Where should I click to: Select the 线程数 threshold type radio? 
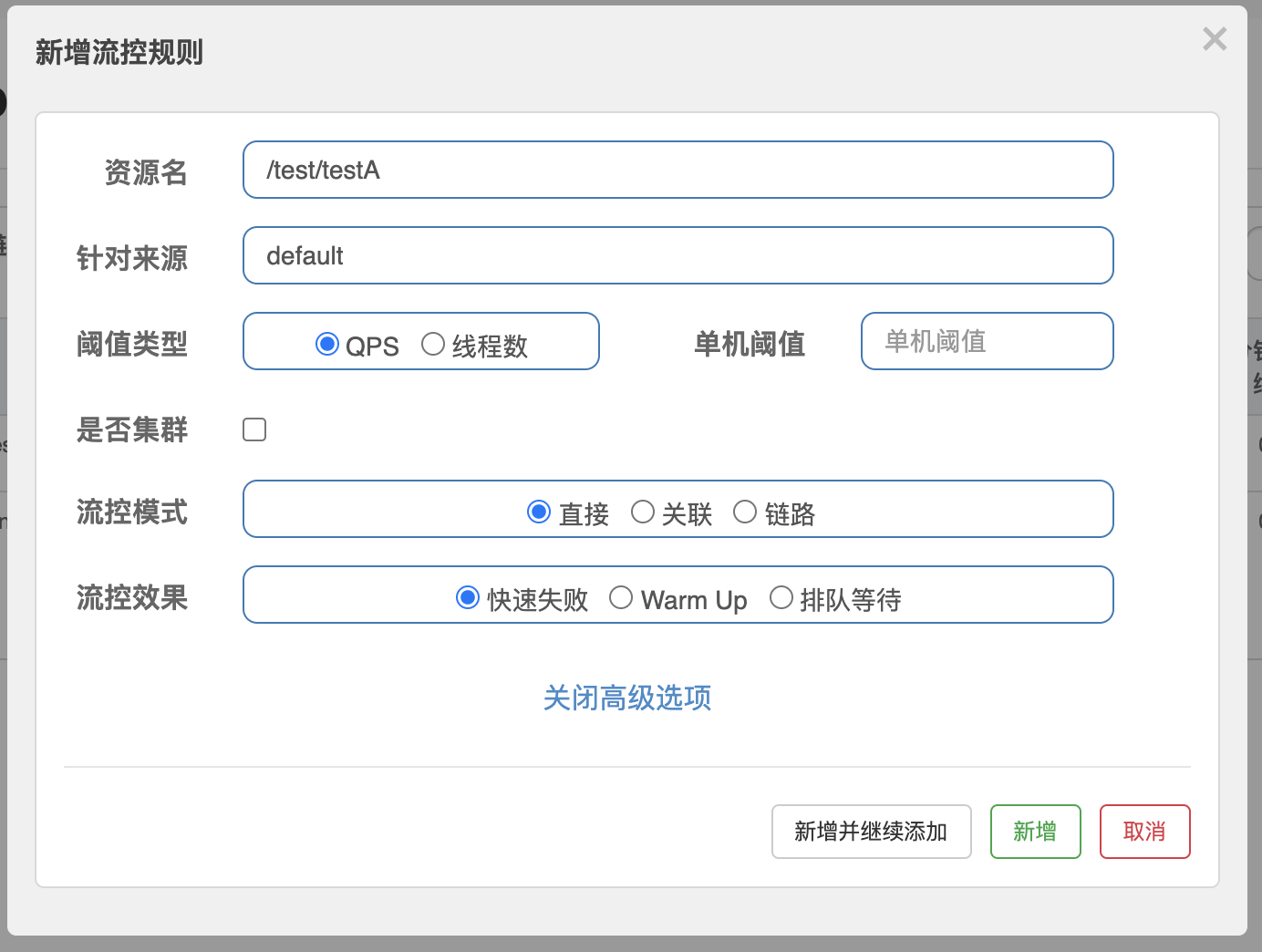point(433,344)
